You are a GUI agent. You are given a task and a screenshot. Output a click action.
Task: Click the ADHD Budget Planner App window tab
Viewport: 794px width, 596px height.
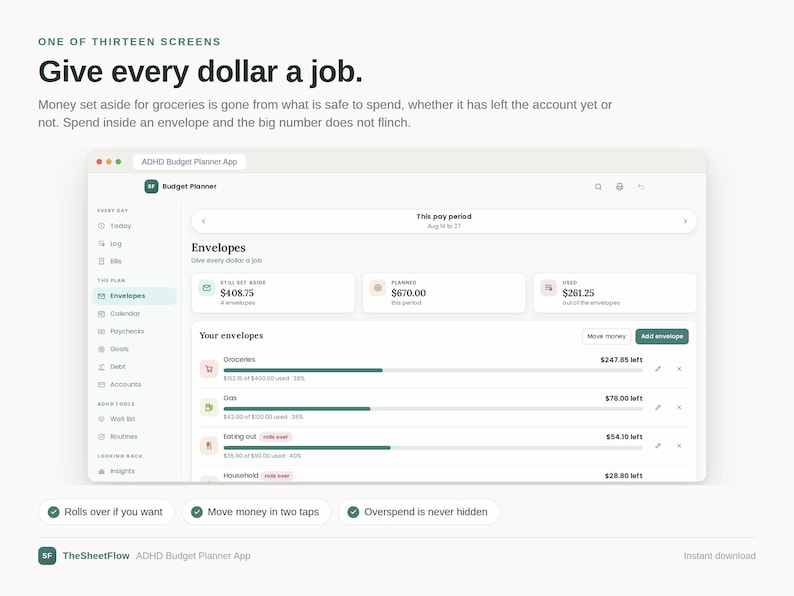[x=189, y=162]
